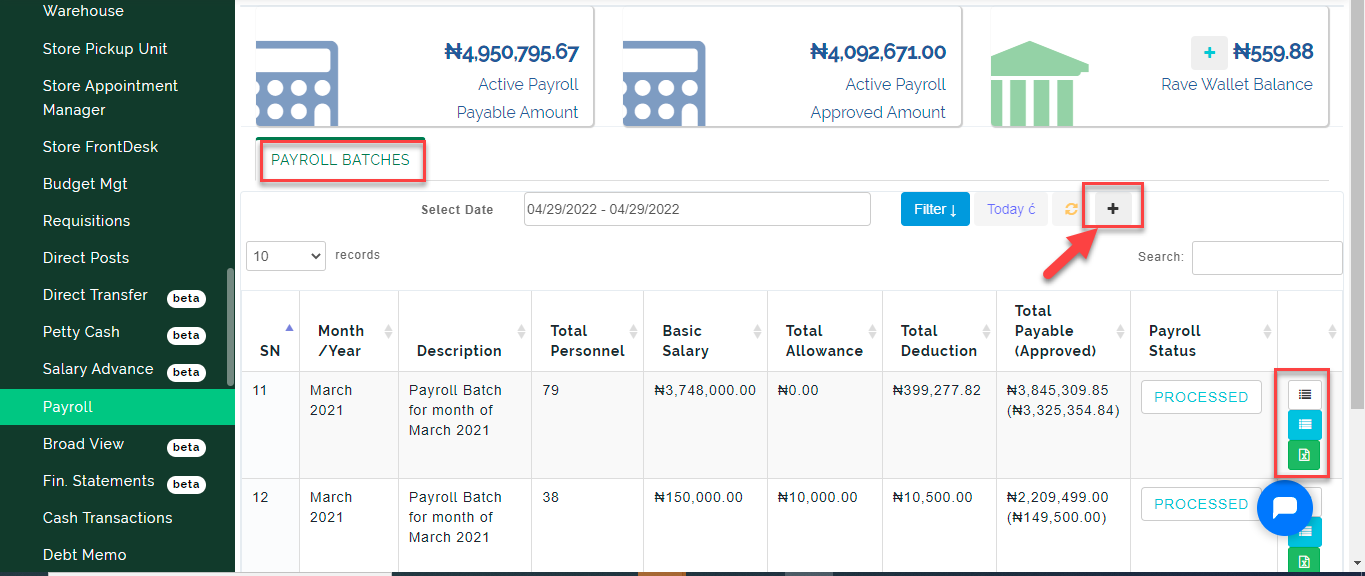
Task: Click the ₦4,950,795.67 payable amount
Action: (511, 52)
